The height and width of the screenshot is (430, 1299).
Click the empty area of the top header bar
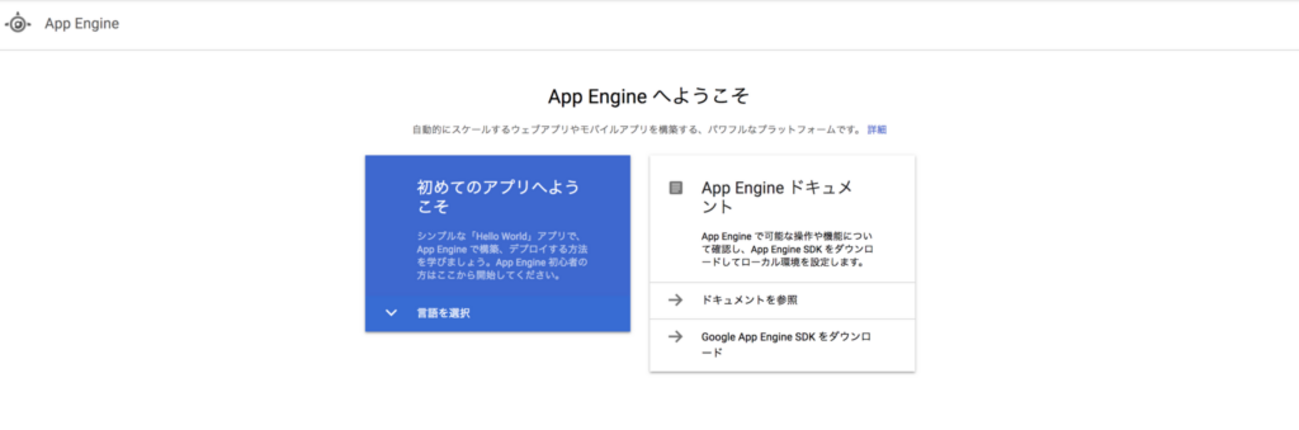coord(700,24)
